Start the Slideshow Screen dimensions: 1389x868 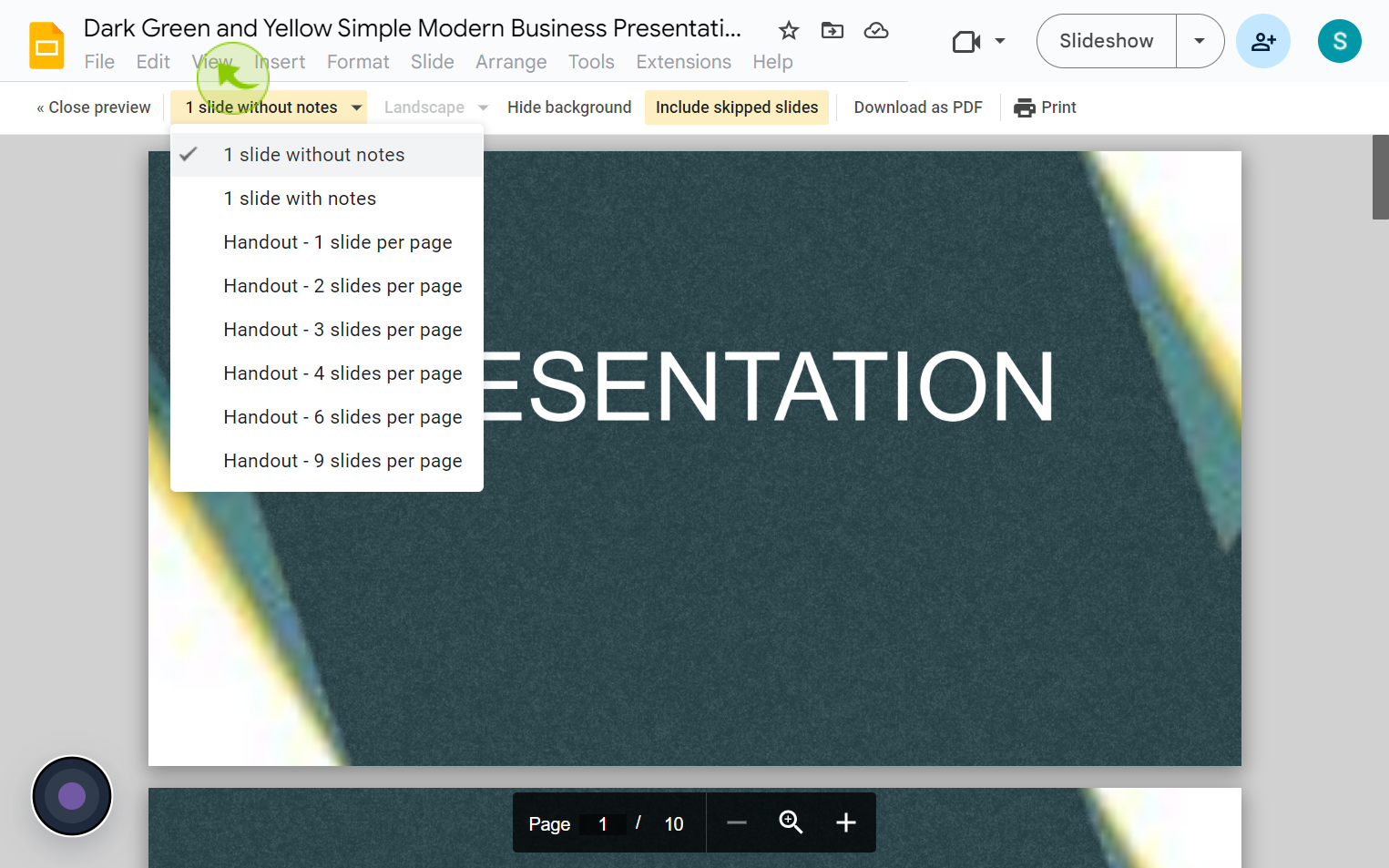[1107, 41]
